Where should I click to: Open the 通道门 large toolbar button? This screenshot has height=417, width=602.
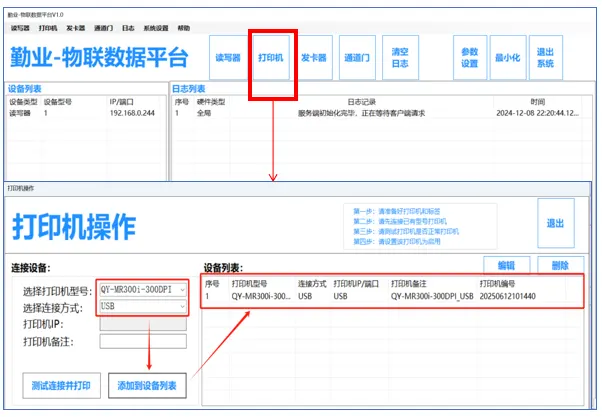(x=356, y=57)
